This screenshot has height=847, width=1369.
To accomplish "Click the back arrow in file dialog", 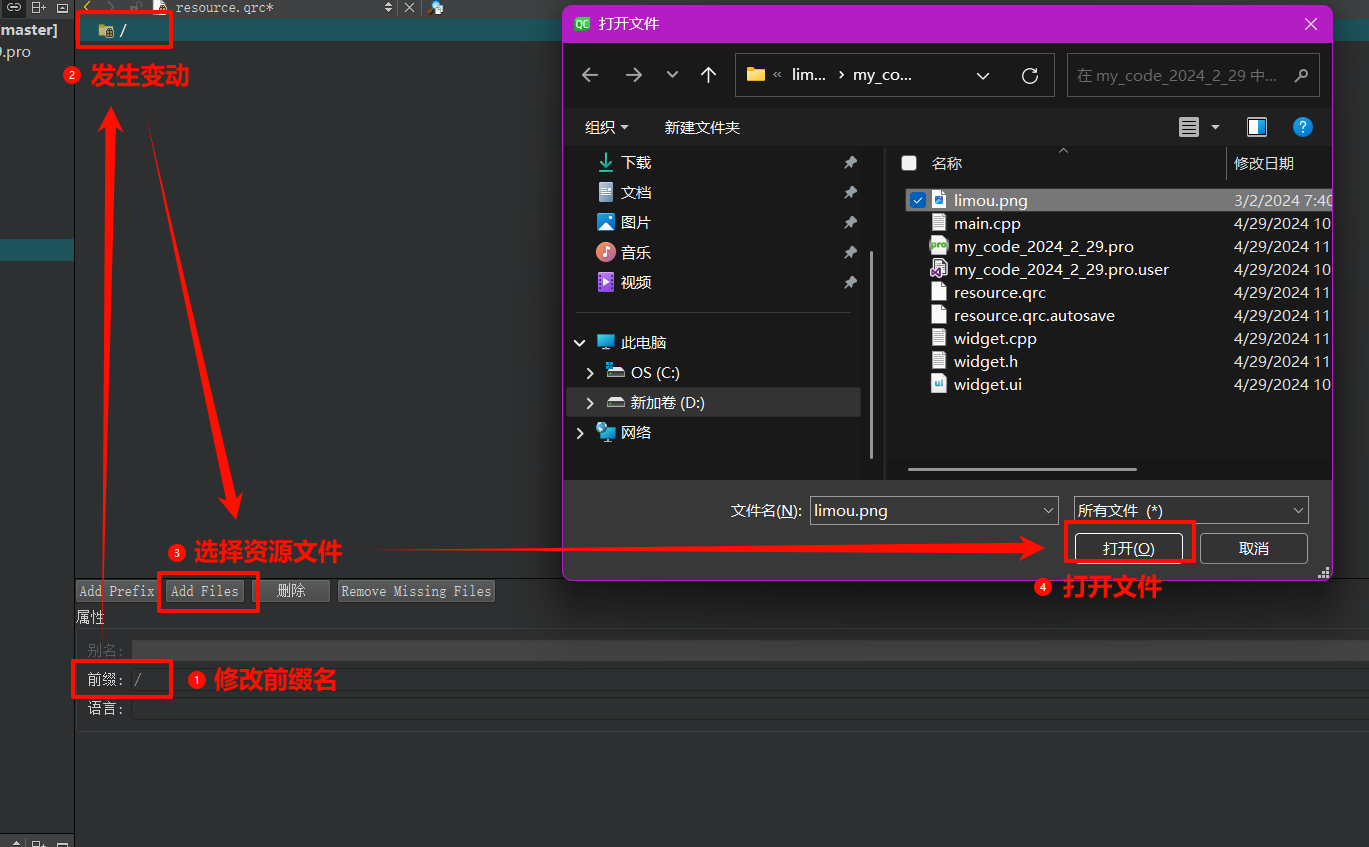I will (590, 75).
